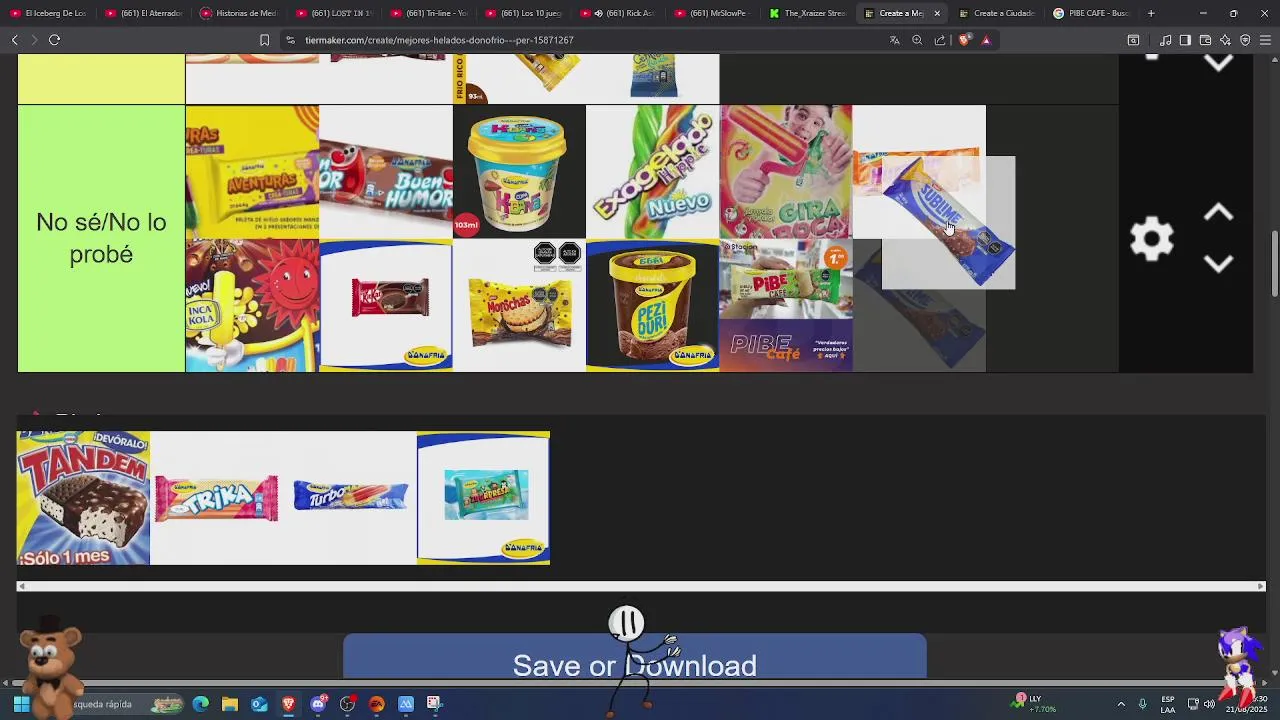Select the Exagelado Nuevo thumbnail
The width and height of the screenshot is (1280, 720).
pos(652,172)
